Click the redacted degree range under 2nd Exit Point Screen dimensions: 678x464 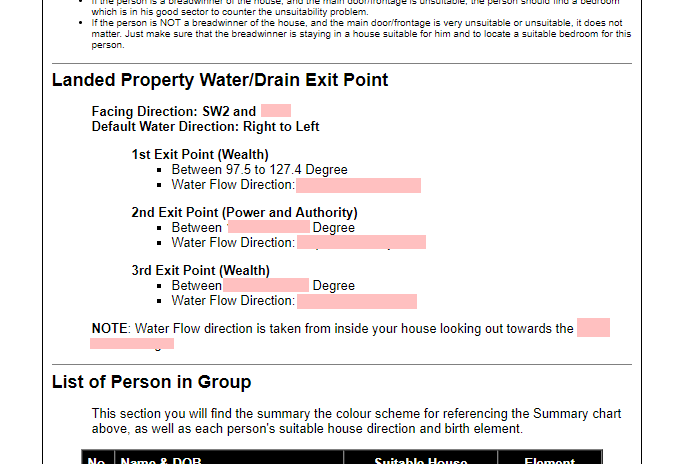[268, 227]
